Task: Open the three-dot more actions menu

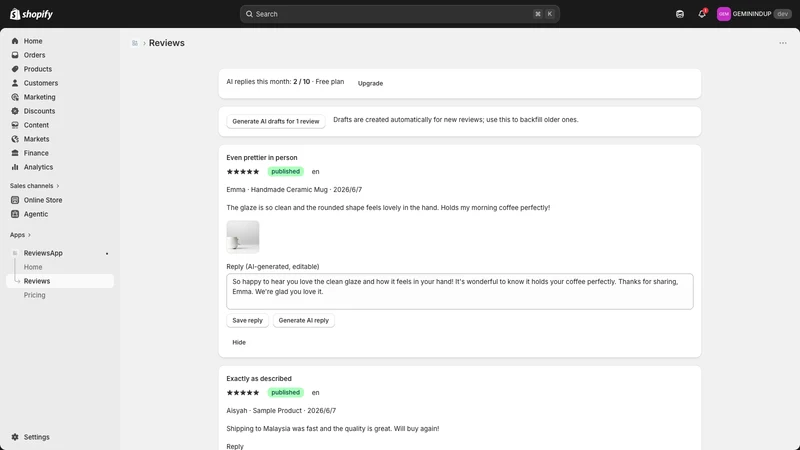Action: tap(783, 43)
